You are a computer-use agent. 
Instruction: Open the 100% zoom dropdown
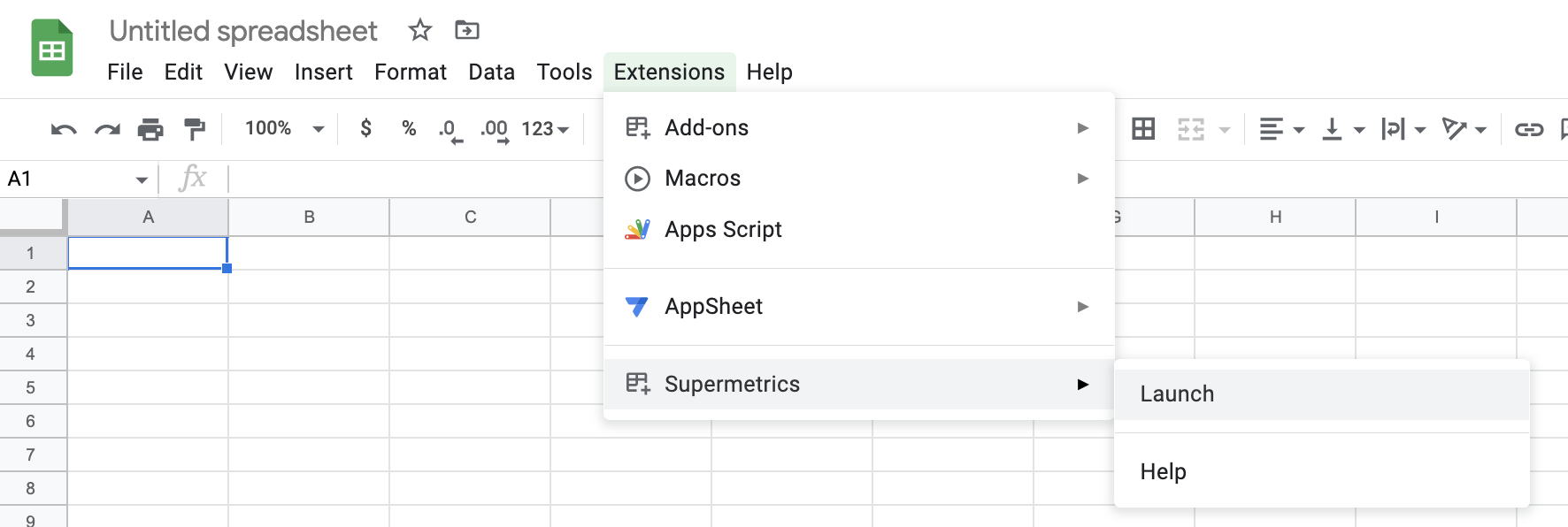(x=284, y=129)
